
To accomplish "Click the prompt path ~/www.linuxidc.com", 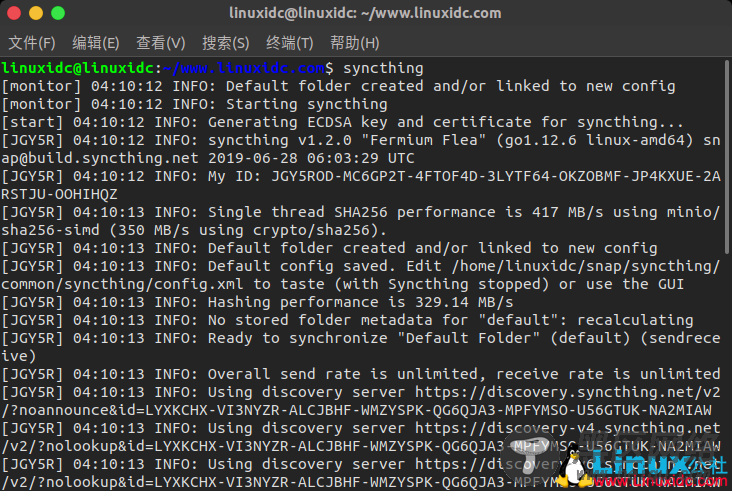I will pos(244,68).
